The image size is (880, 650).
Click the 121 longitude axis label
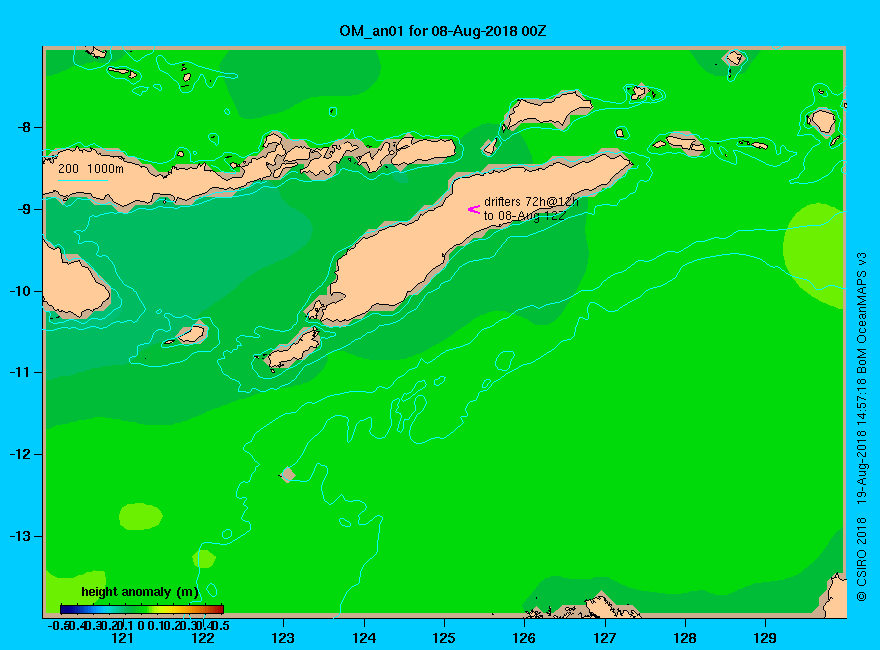(122, 638)
